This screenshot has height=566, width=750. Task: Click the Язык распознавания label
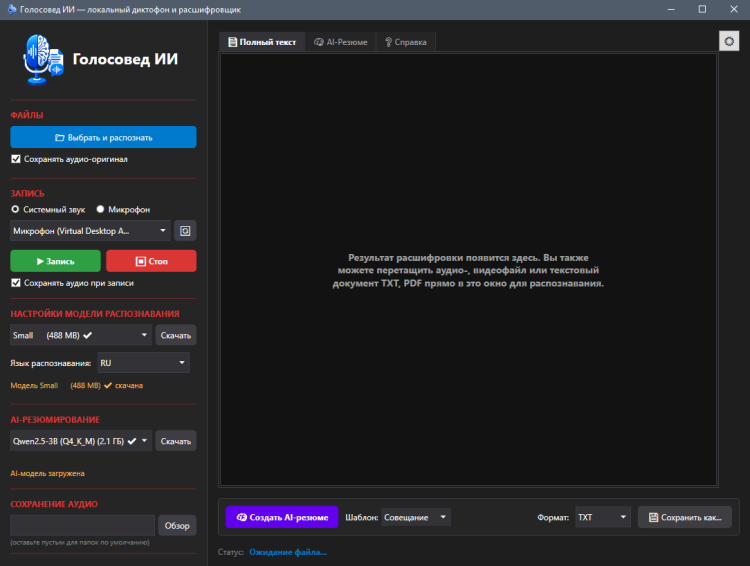[50, 363]
